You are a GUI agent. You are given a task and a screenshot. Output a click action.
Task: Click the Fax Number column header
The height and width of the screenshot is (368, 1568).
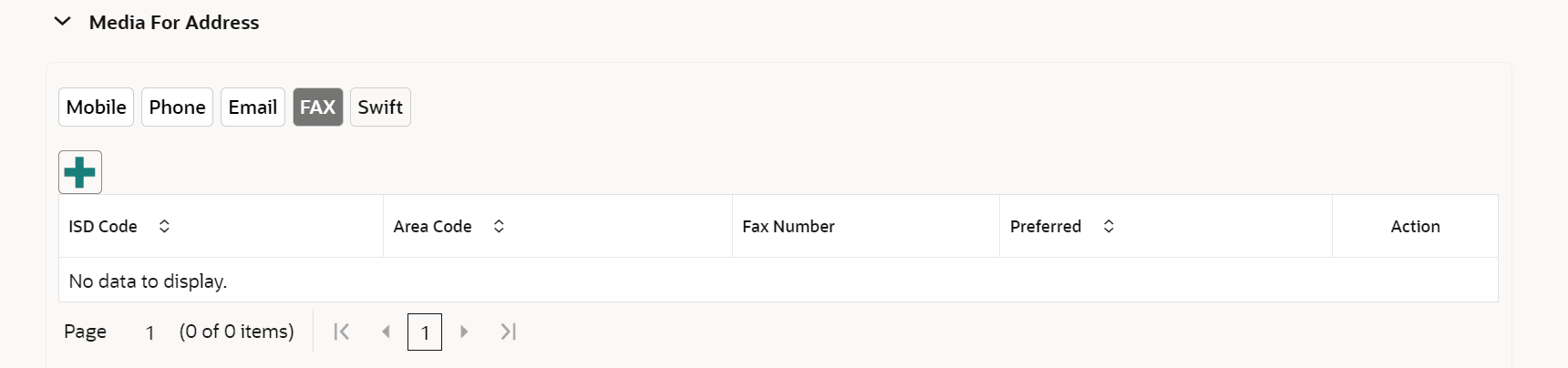pos(789,226)
